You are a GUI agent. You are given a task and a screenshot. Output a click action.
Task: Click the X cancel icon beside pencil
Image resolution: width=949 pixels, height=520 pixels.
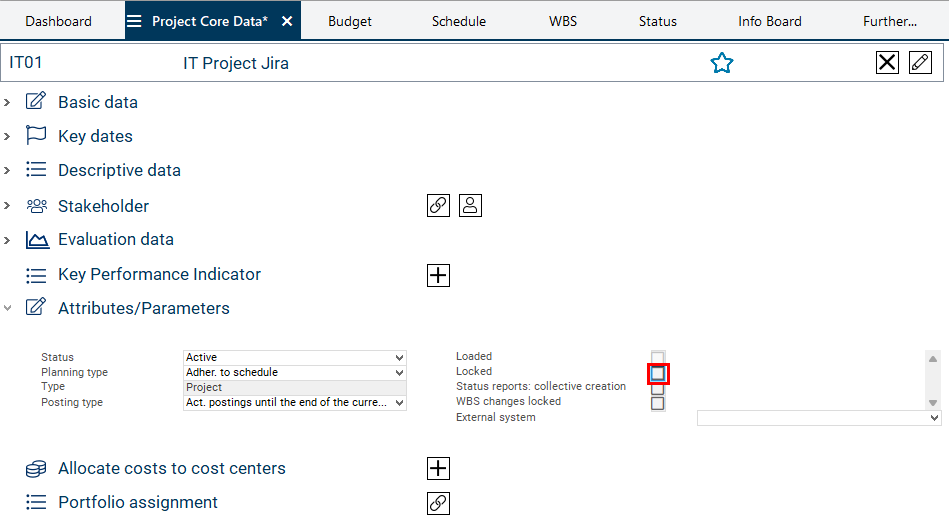pos(887,63)
